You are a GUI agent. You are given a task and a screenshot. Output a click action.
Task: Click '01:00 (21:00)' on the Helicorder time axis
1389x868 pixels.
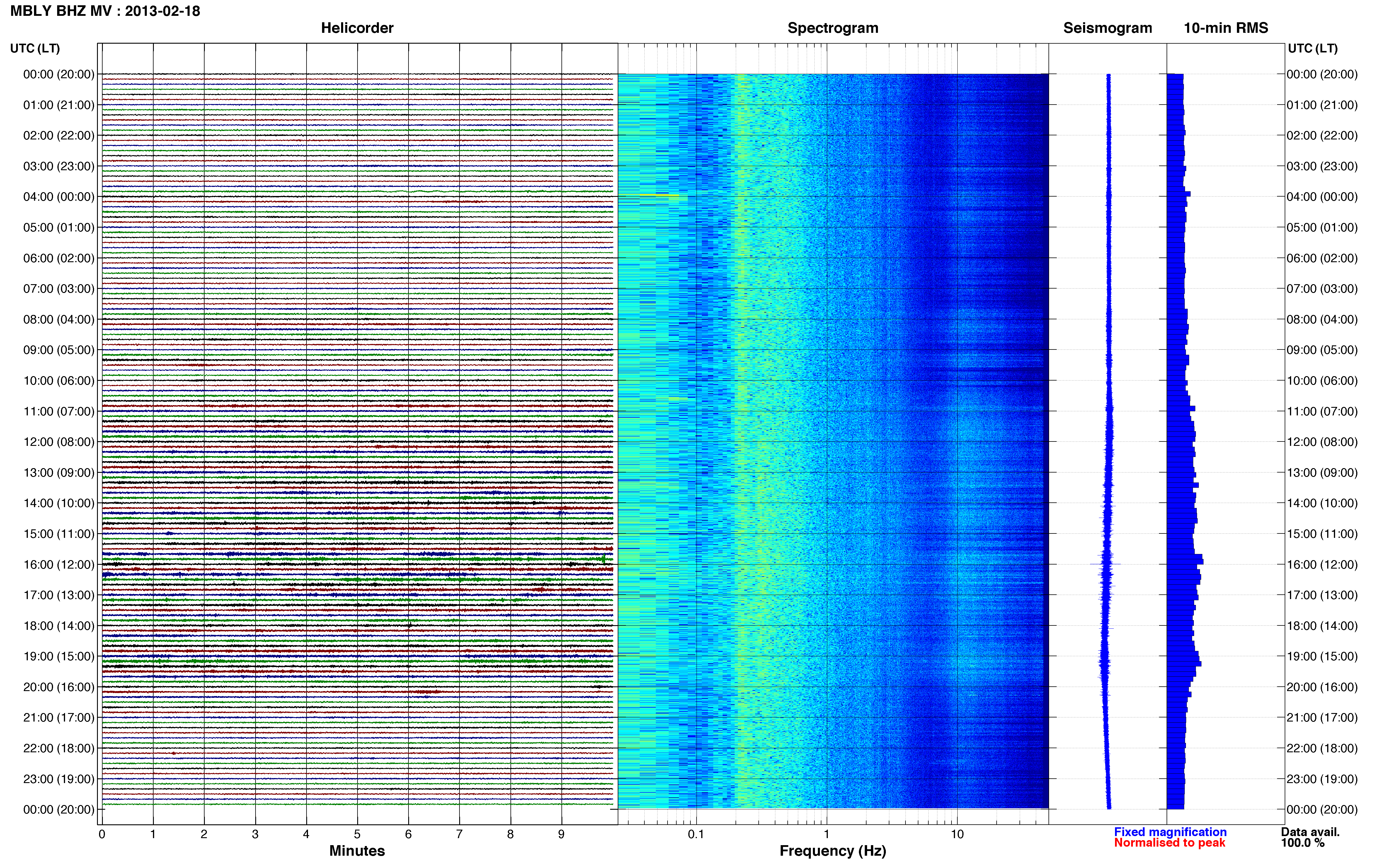(59, 105)
